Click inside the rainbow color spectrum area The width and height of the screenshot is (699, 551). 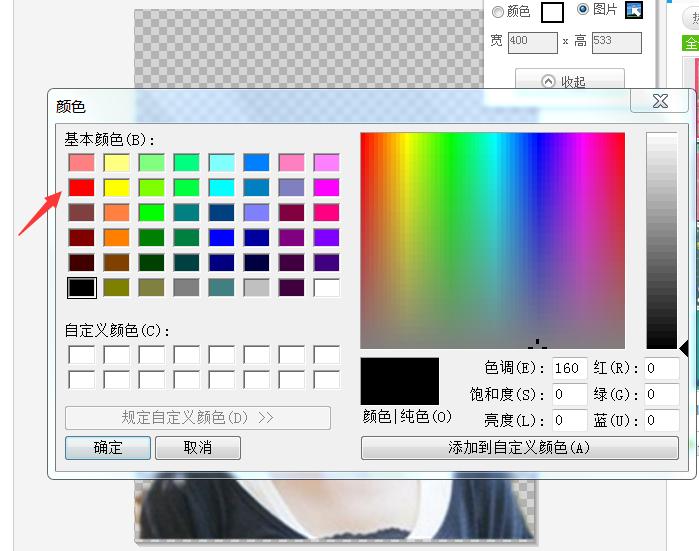pyautogui.click(x=492, y=240)
